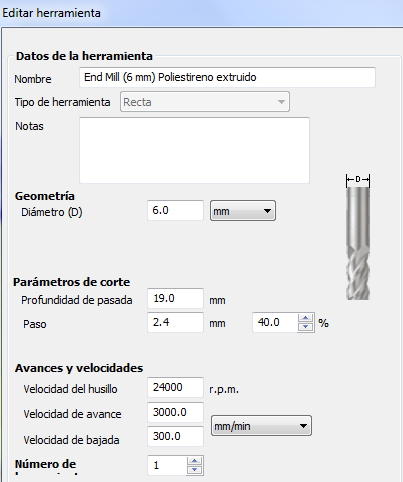
Task: Increase the Paso percentage with up arrow
Action: (x=306, y=318)
